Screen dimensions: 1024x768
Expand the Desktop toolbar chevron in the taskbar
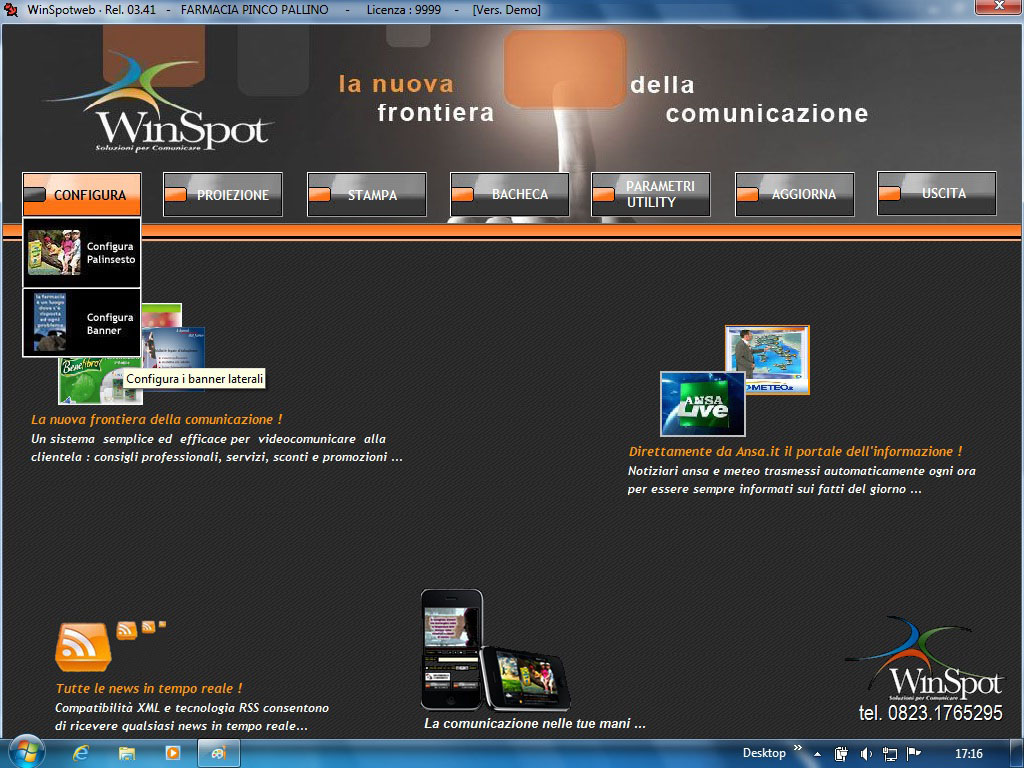(798, 748)
